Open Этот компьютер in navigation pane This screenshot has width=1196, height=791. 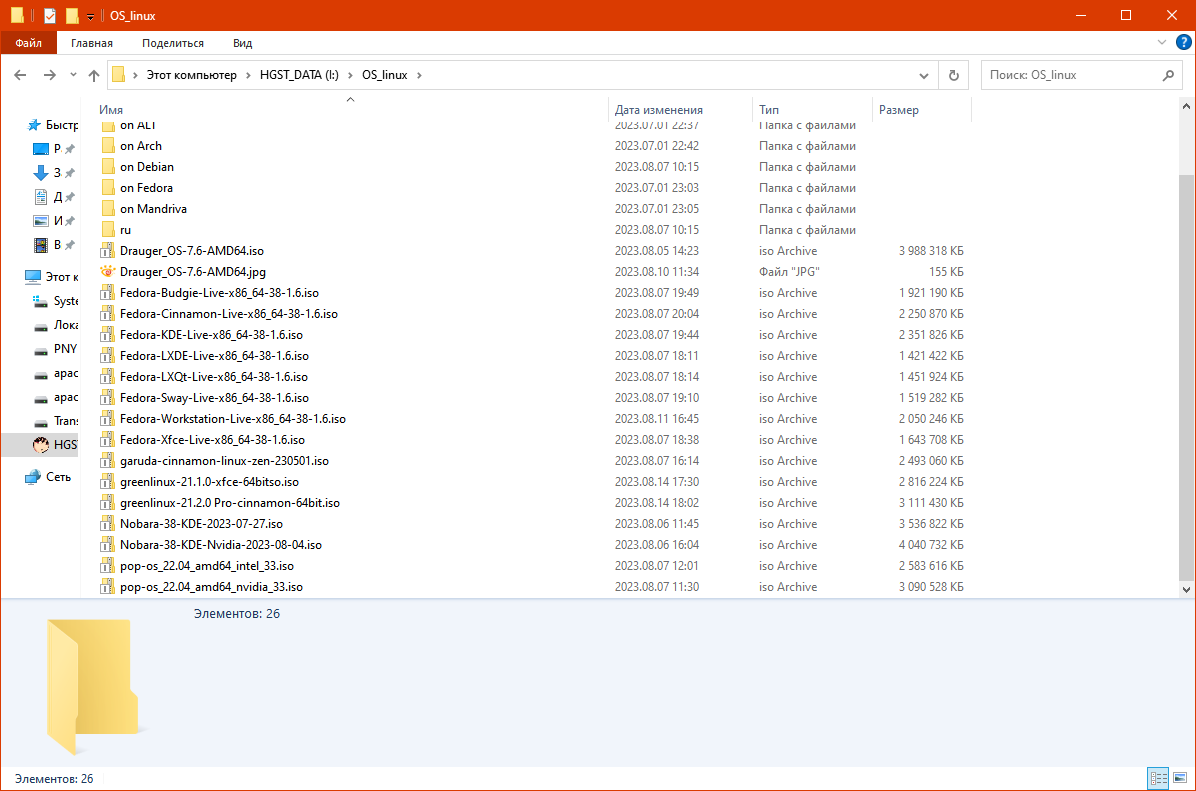click(51, 276)
